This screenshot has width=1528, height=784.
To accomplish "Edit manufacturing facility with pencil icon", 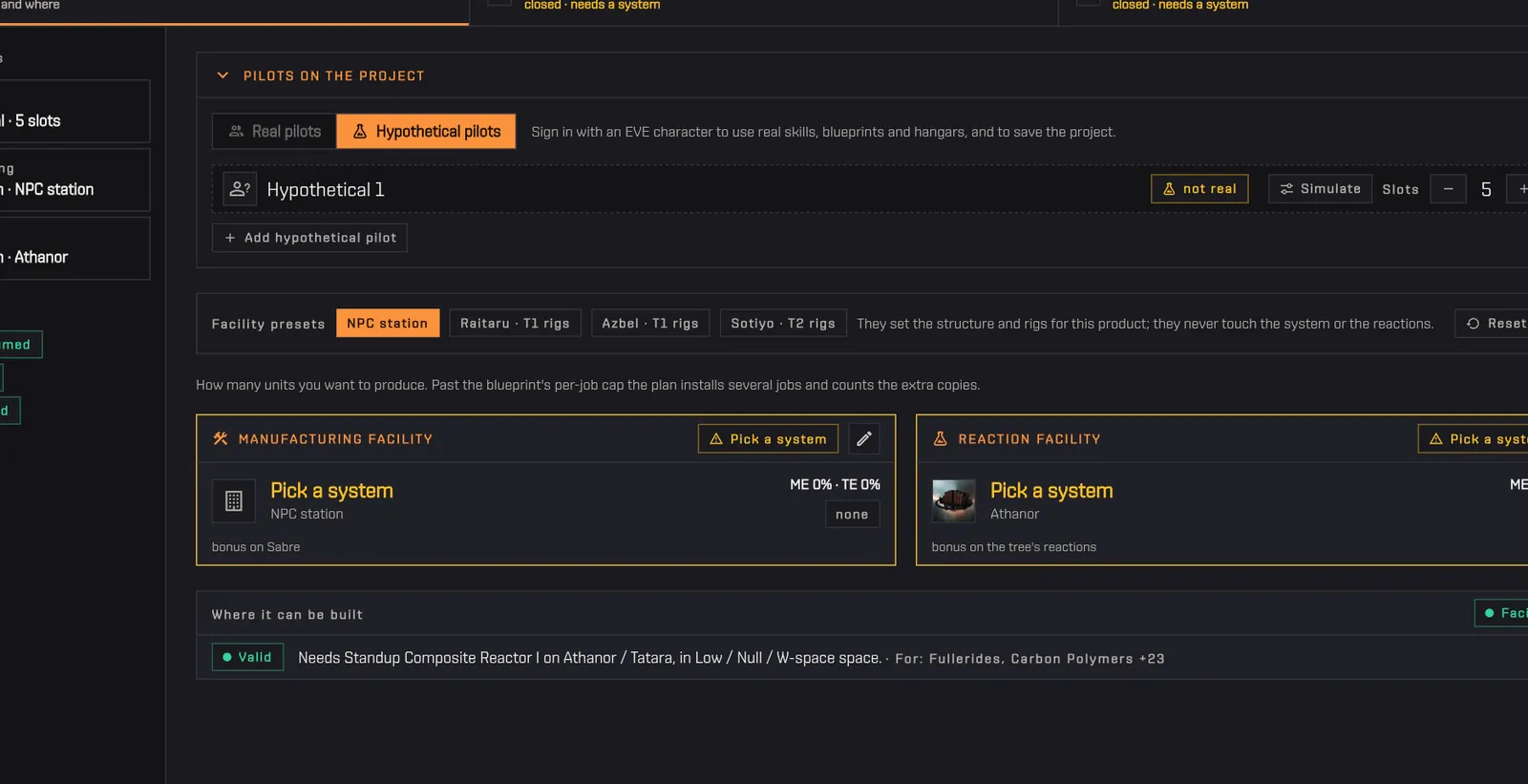I will tap(864, 439).
